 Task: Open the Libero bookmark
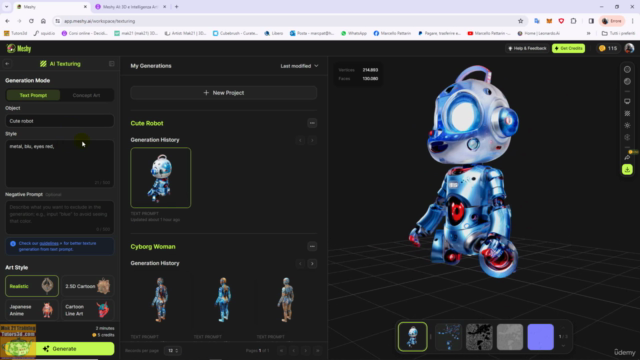[x=274, y=33]
